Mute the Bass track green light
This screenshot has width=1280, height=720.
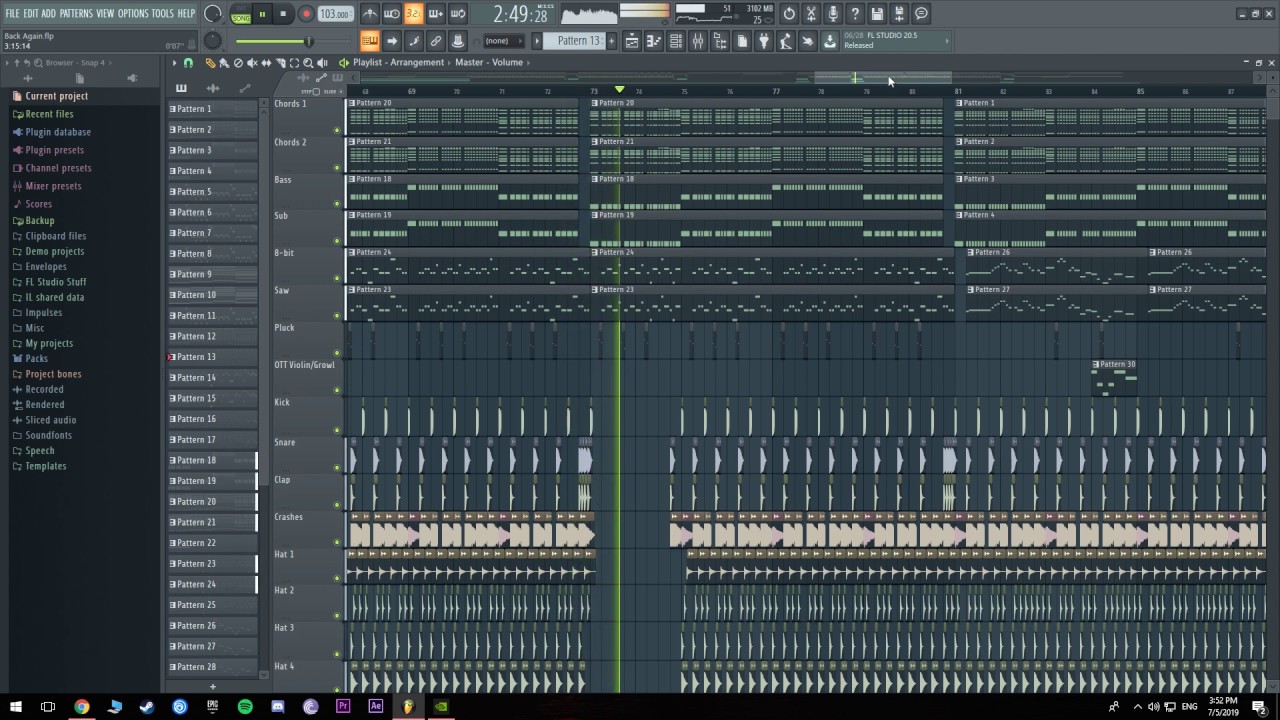[x=337, y=206]
